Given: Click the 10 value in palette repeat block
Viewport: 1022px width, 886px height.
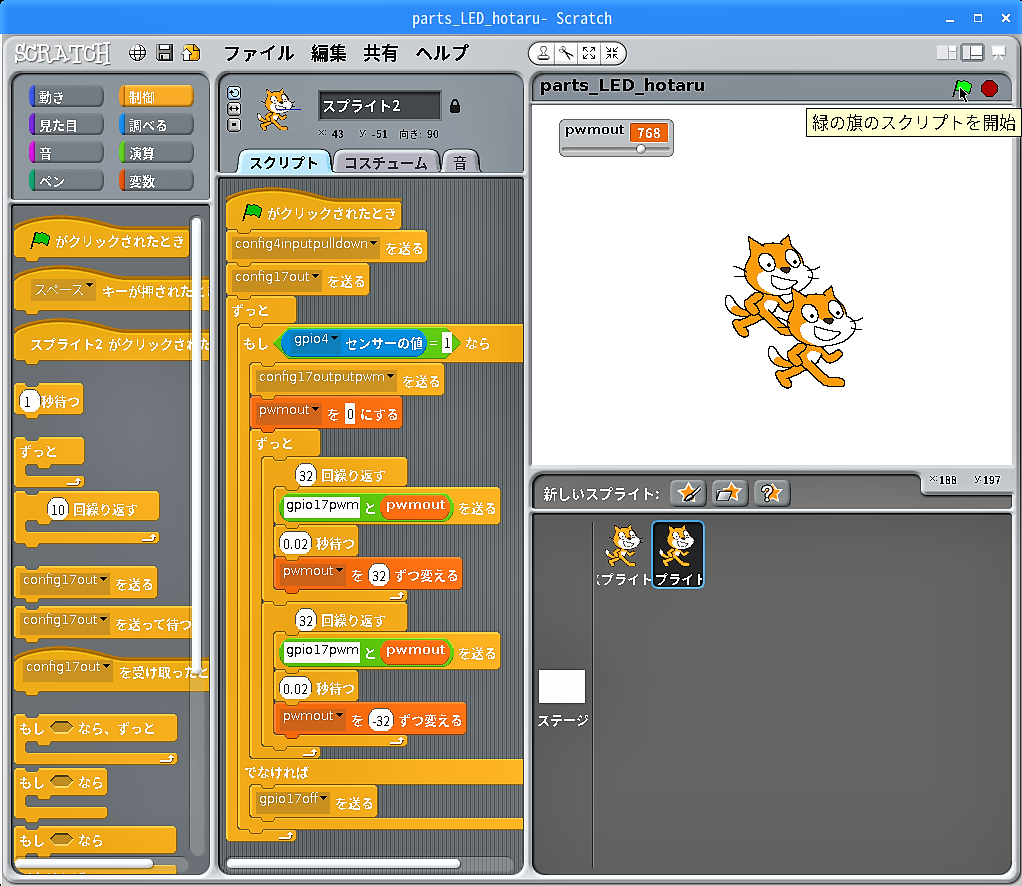Looking at the screenshot, I should pyautogui.click(x=57, y=509).
